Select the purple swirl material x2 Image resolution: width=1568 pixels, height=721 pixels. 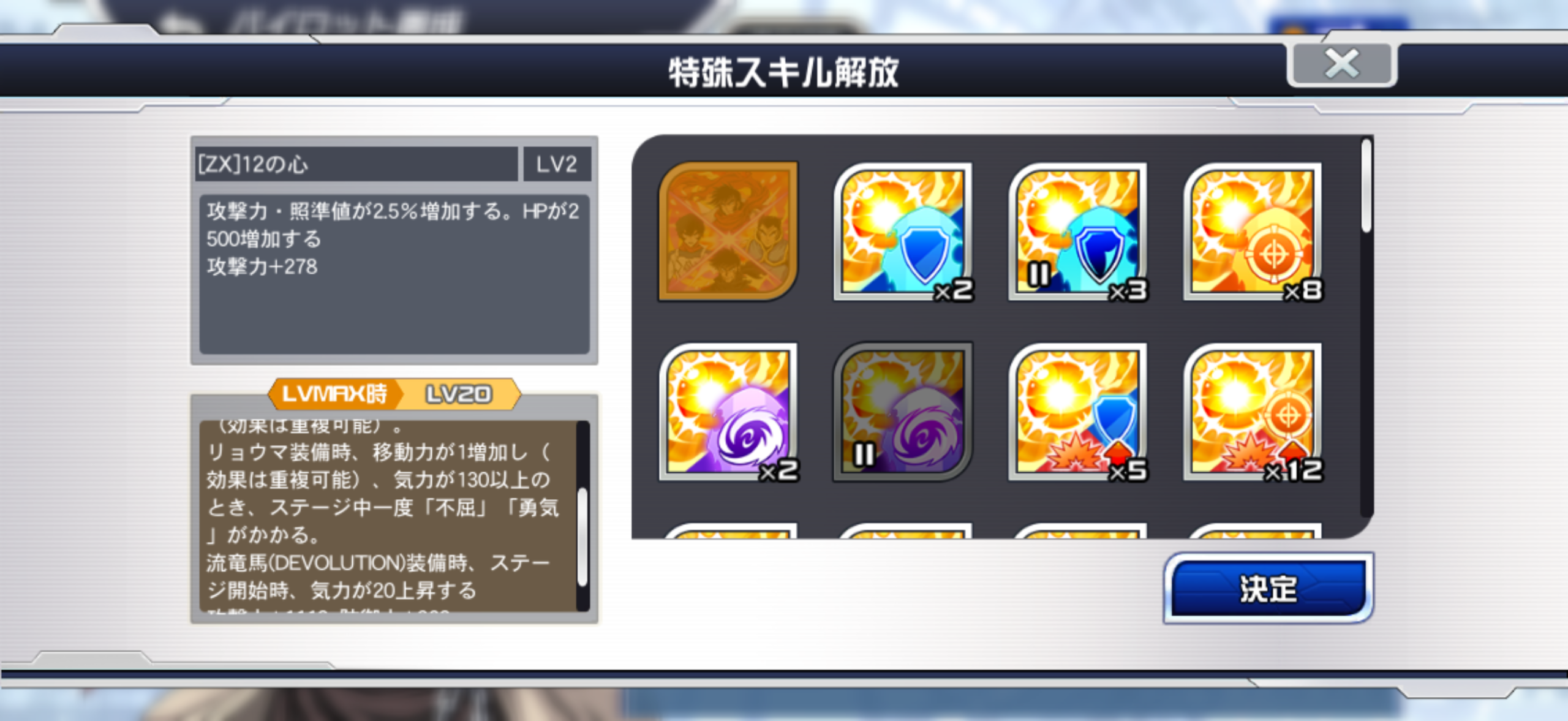[728, 412]
